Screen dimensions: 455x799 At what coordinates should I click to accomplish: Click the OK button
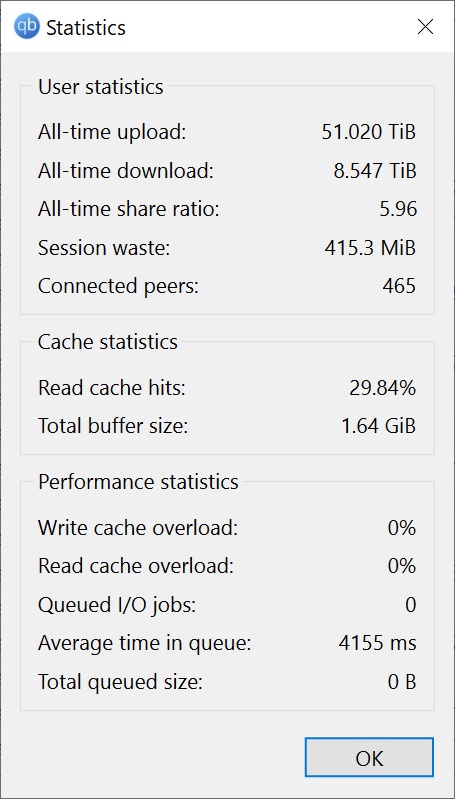[x=369, y=758]
